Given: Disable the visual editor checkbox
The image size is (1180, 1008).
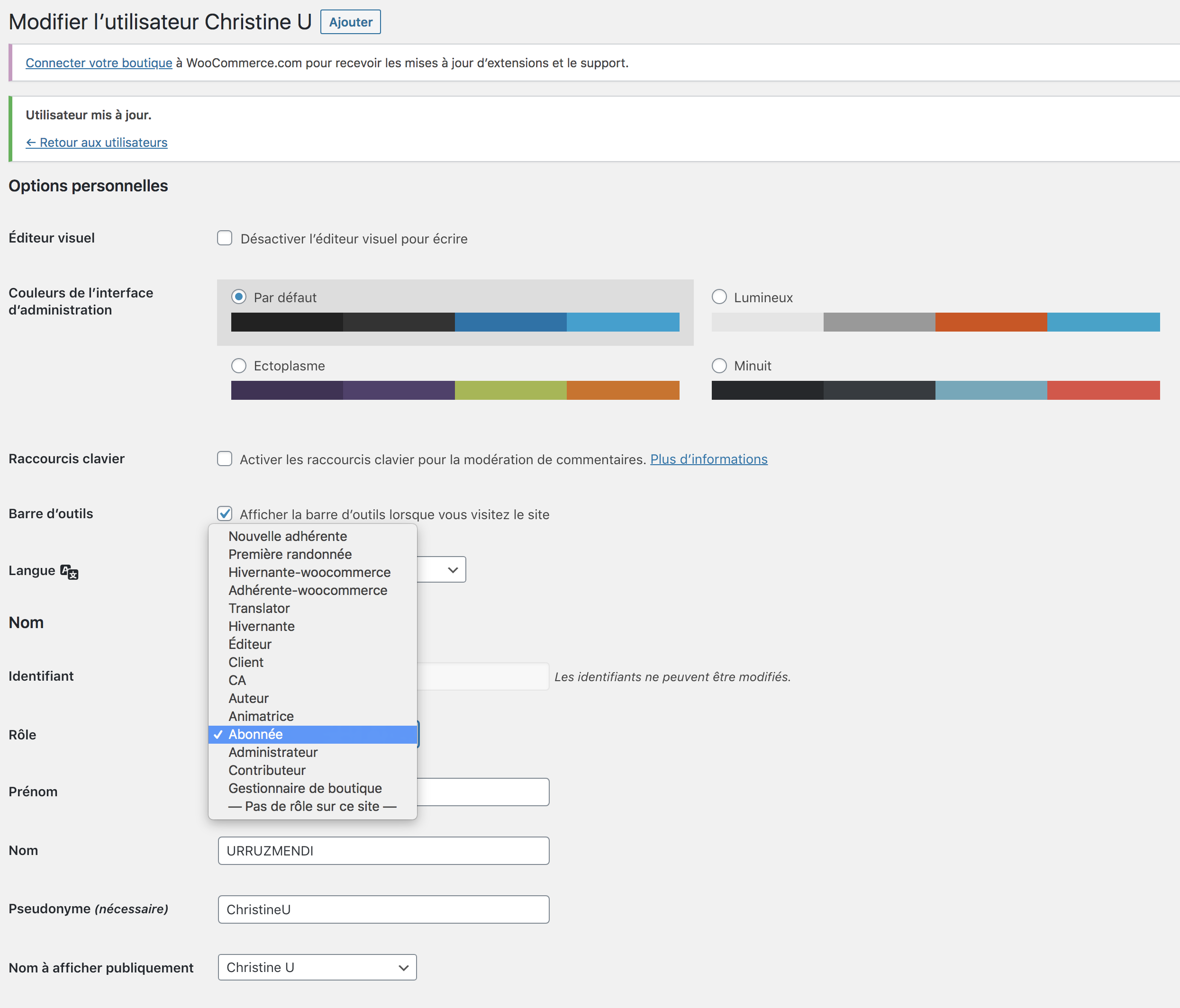Looking at the screenshot, I should pos(224,238).
